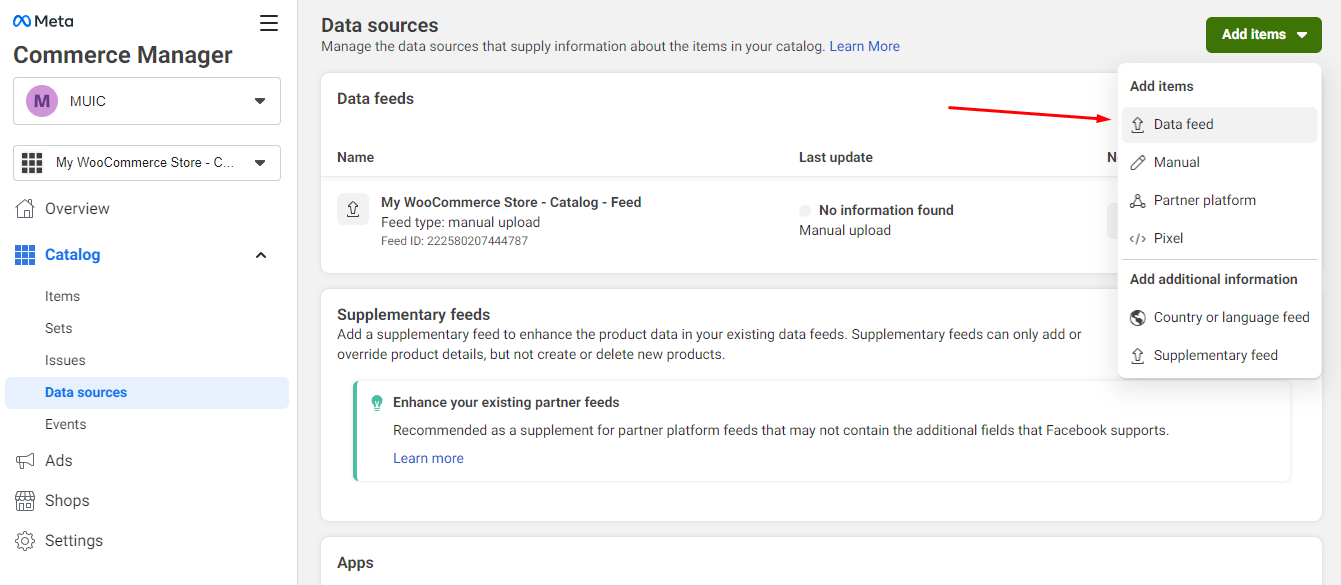Click the catalog grid icon in selector

click(32, 162)
